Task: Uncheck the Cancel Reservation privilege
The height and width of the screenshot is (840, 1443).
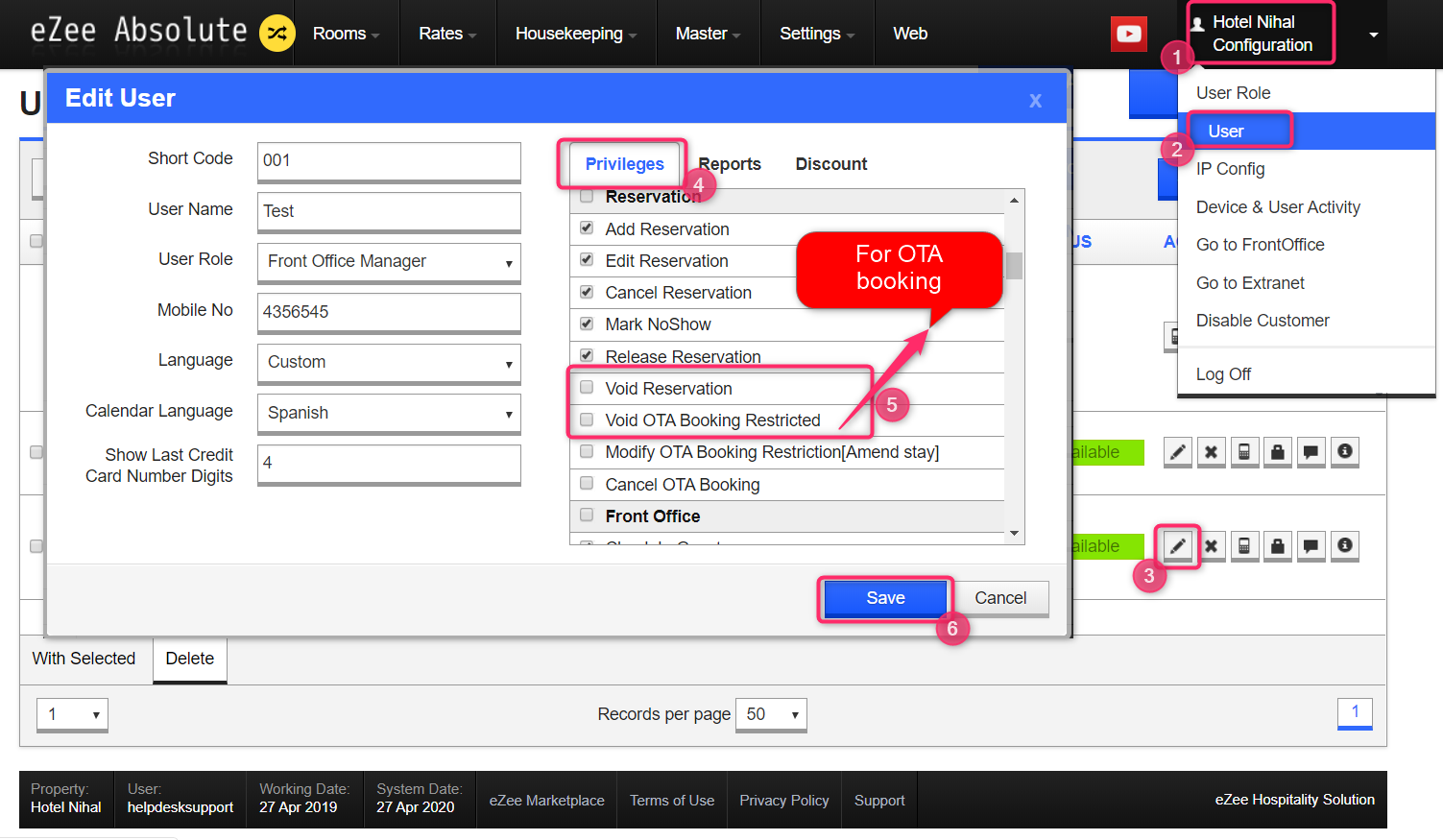Action: tap(587, 292)
